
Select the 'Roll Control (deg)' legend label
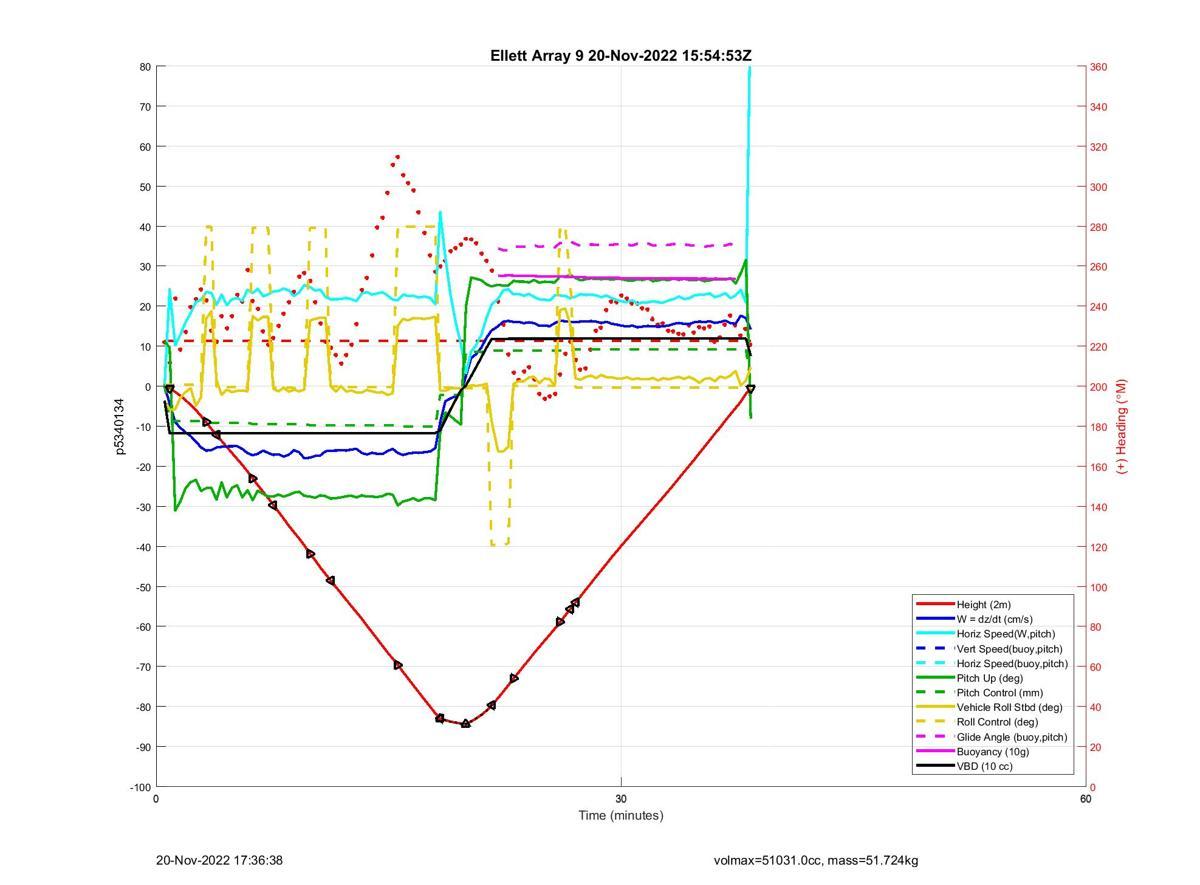coord(997,722)
